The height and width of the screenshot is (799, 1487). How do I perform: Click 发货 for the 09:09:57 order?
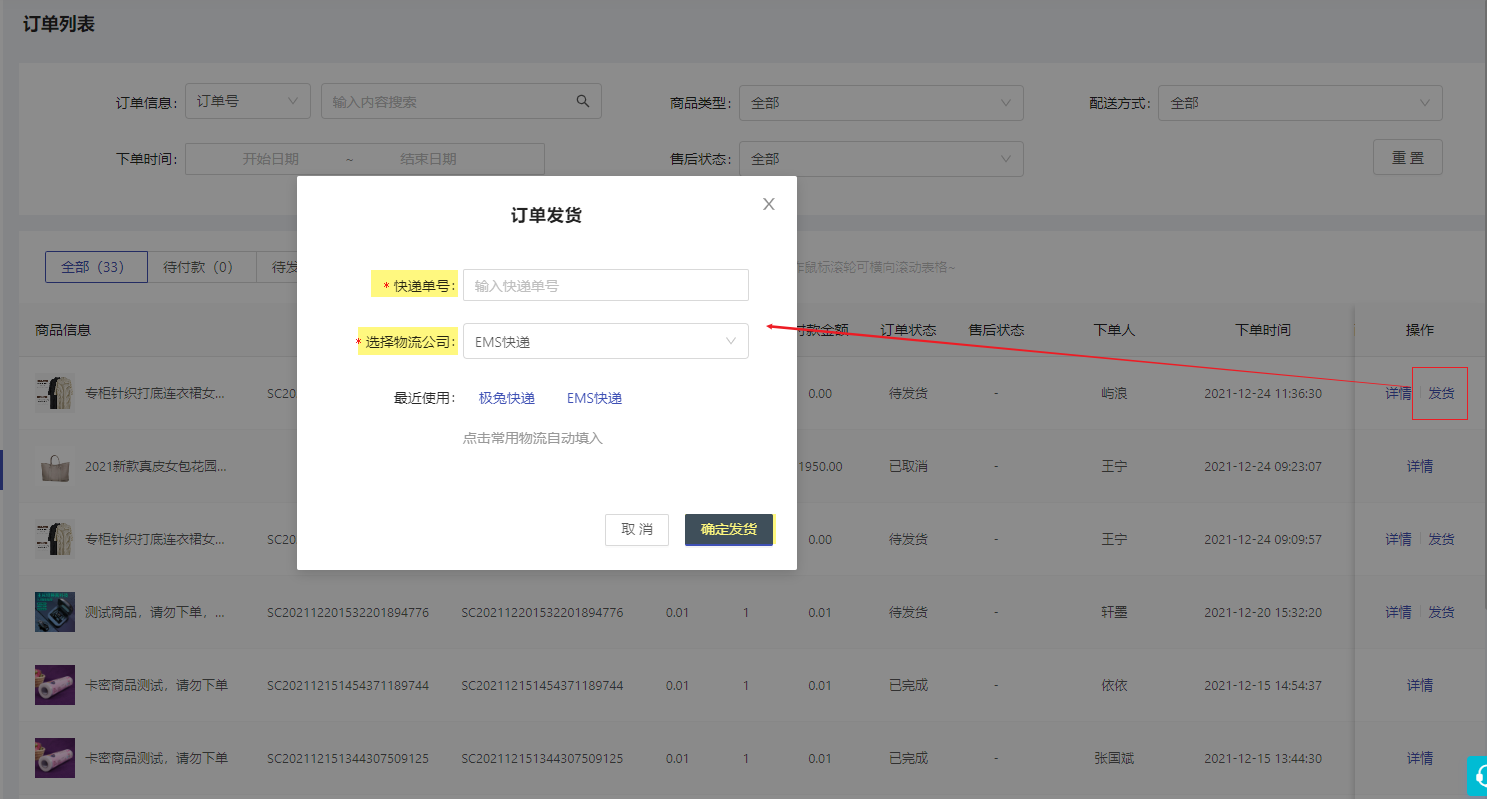[1441, 539]
